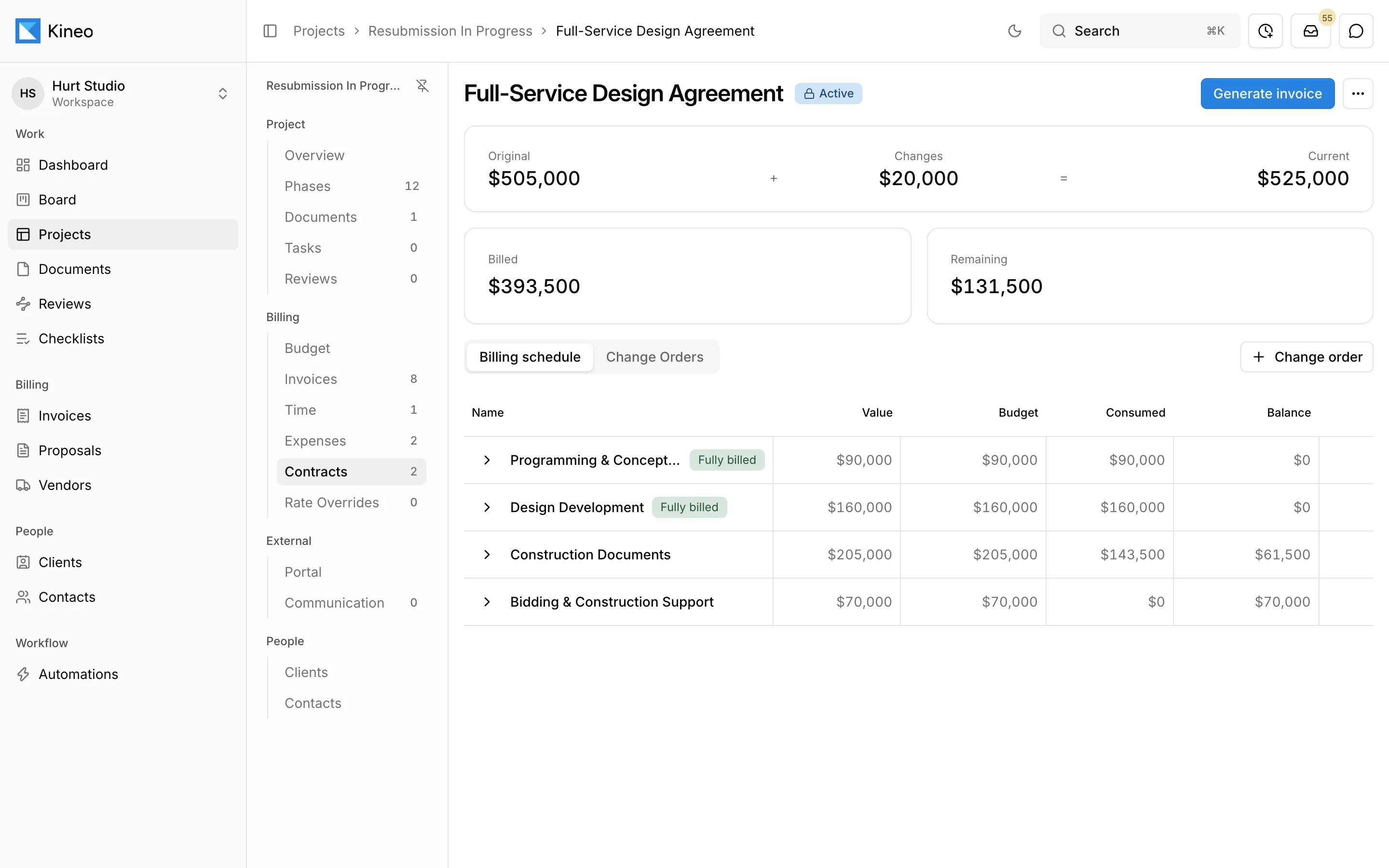
Task: Expand the Programming & Concept row
Action: [487, 460]
